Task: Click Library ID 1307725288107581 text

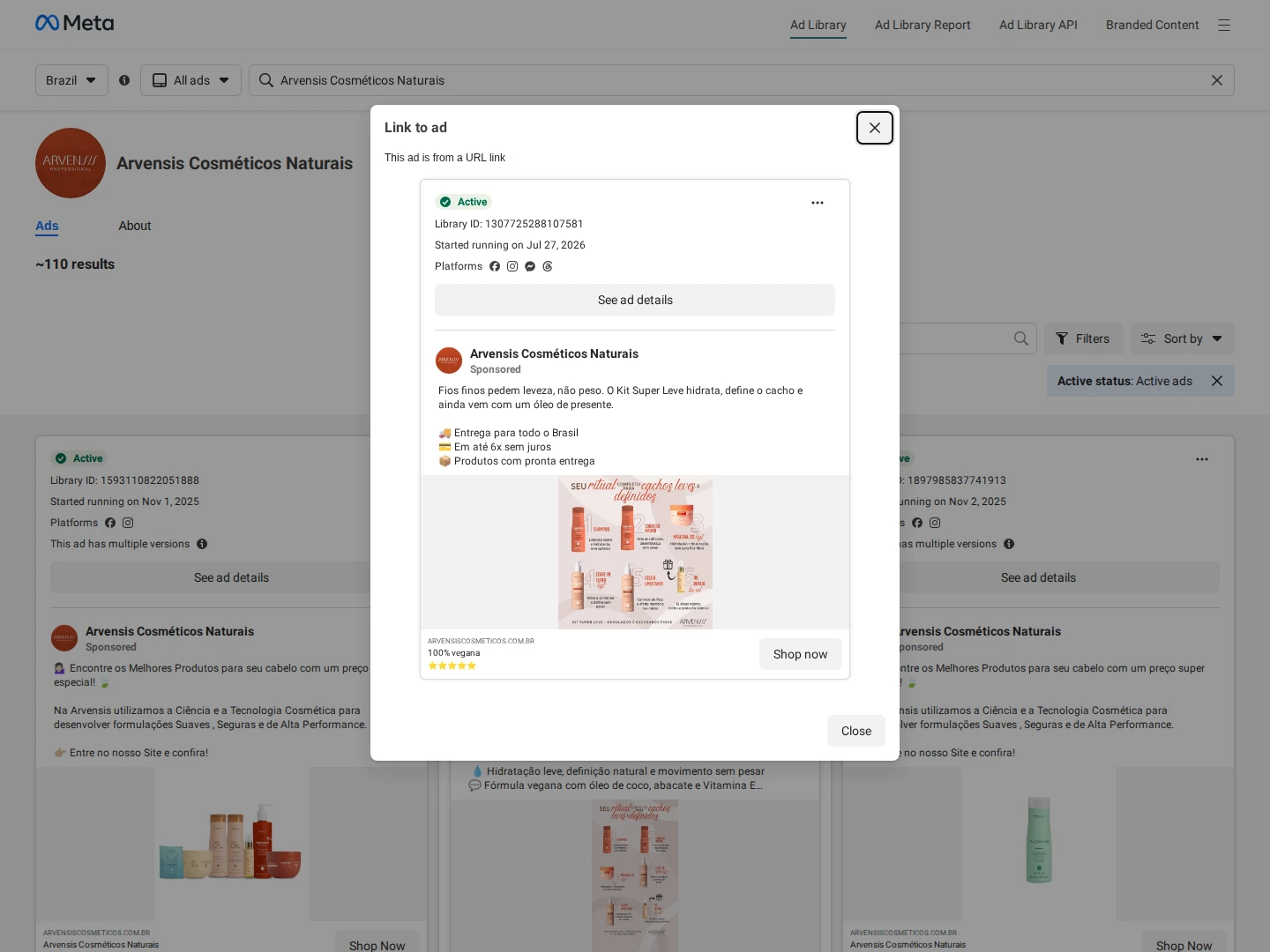Action: click(509, 224)
